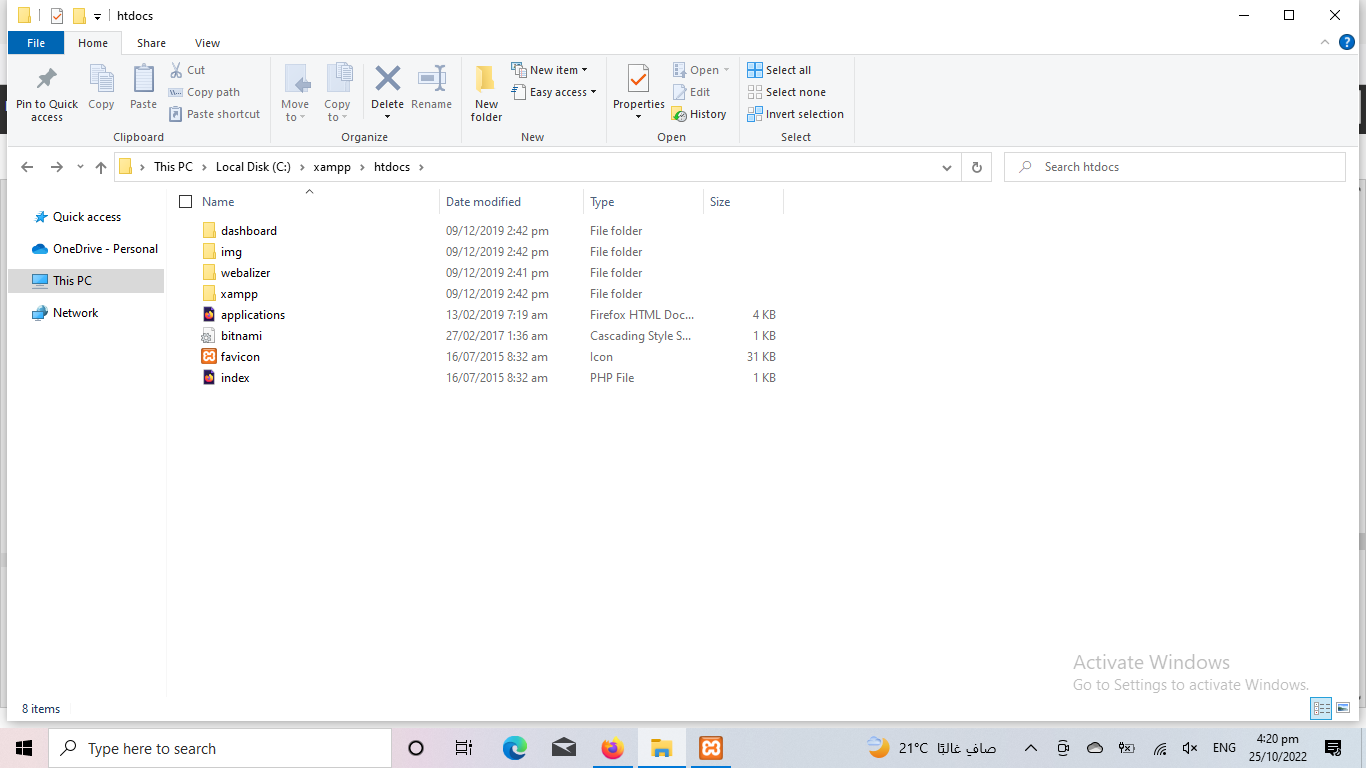This screenshot has height=768, width=1366.
Task: Click xampp in the address breadcrumb
Action: click(332, 167)
